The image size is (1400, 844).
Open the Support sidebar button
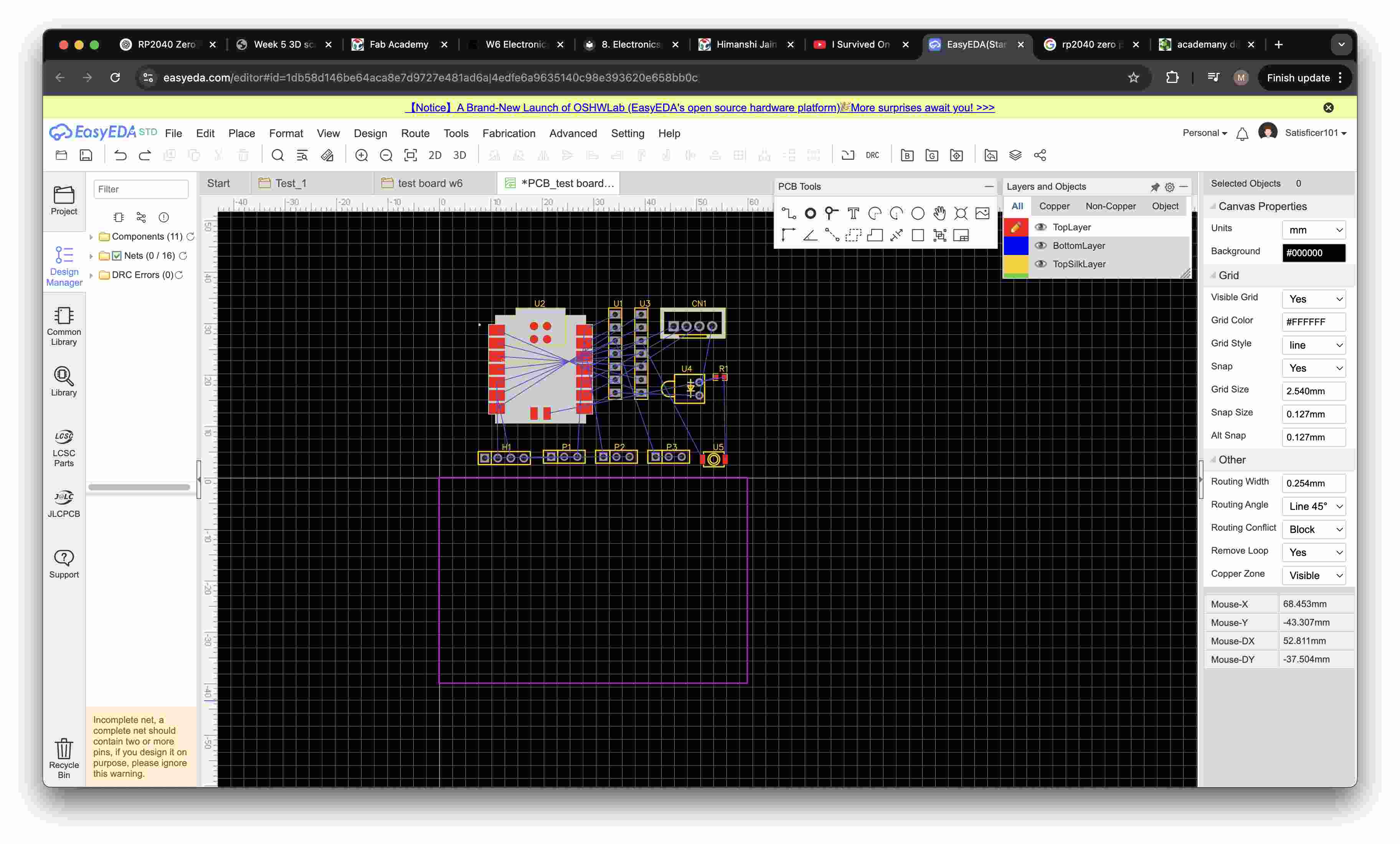click(64, 564)
